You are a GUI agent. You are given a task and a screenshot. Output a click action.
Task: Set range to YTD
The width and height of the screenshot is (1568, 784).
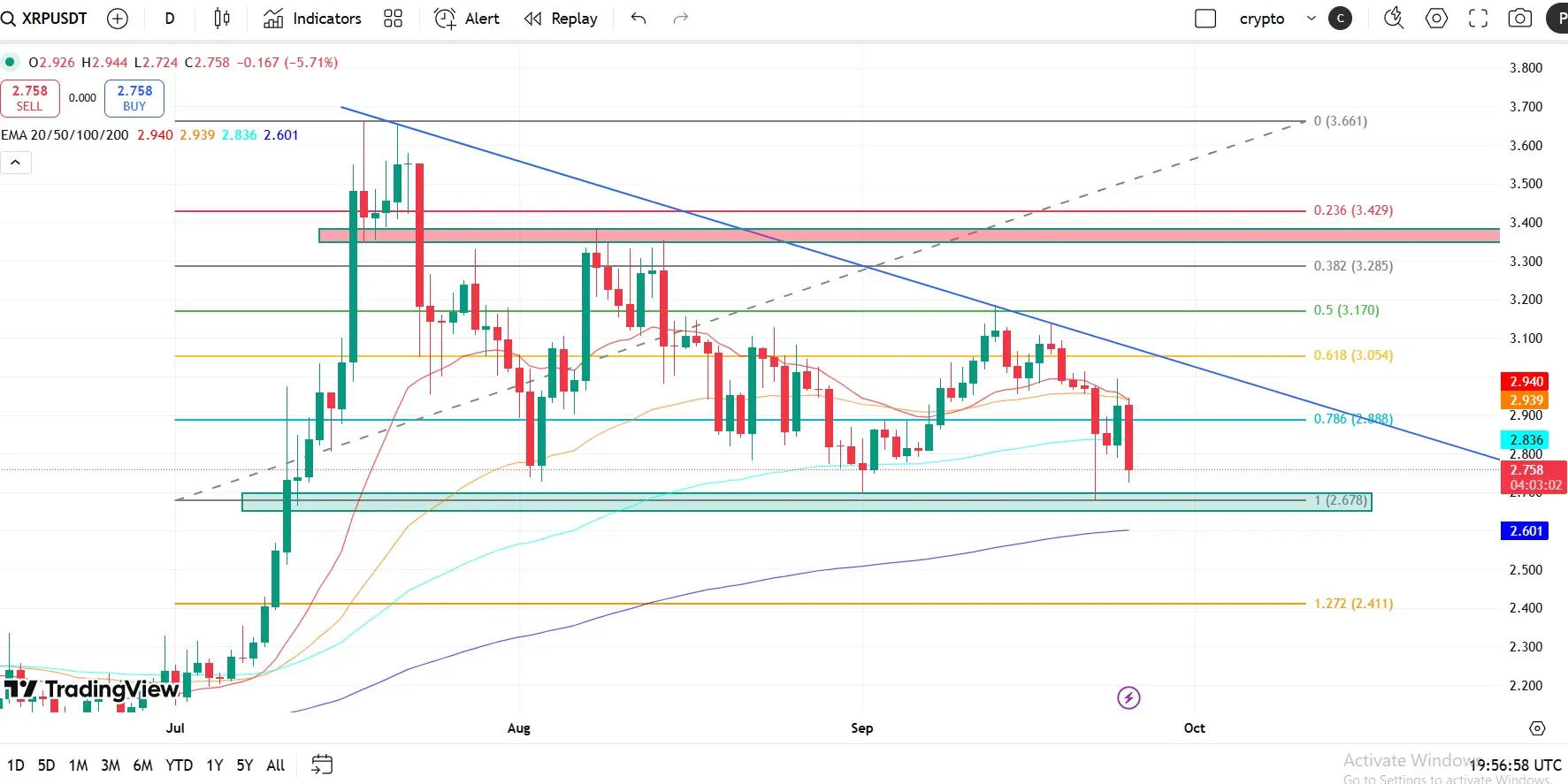[180, 765]
